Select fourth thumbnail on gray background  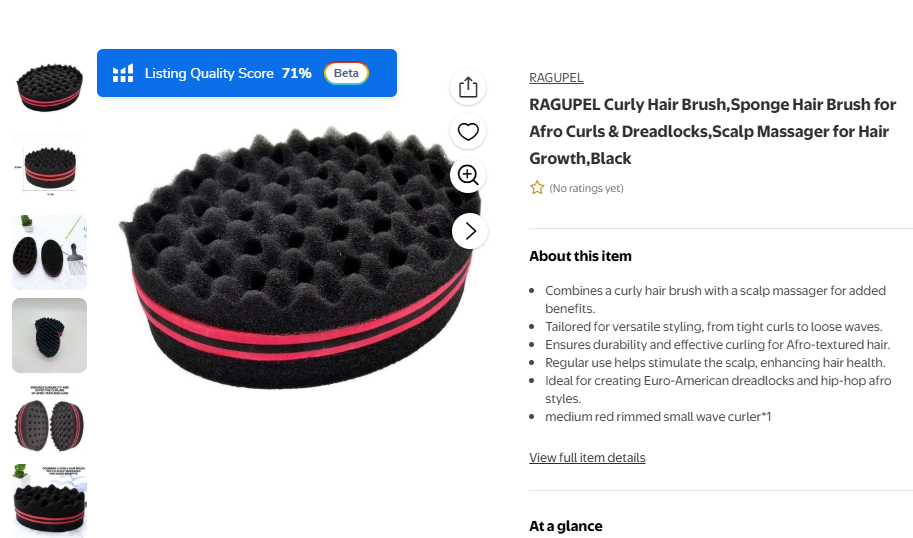pyautogui.click(x=49, y=335)
